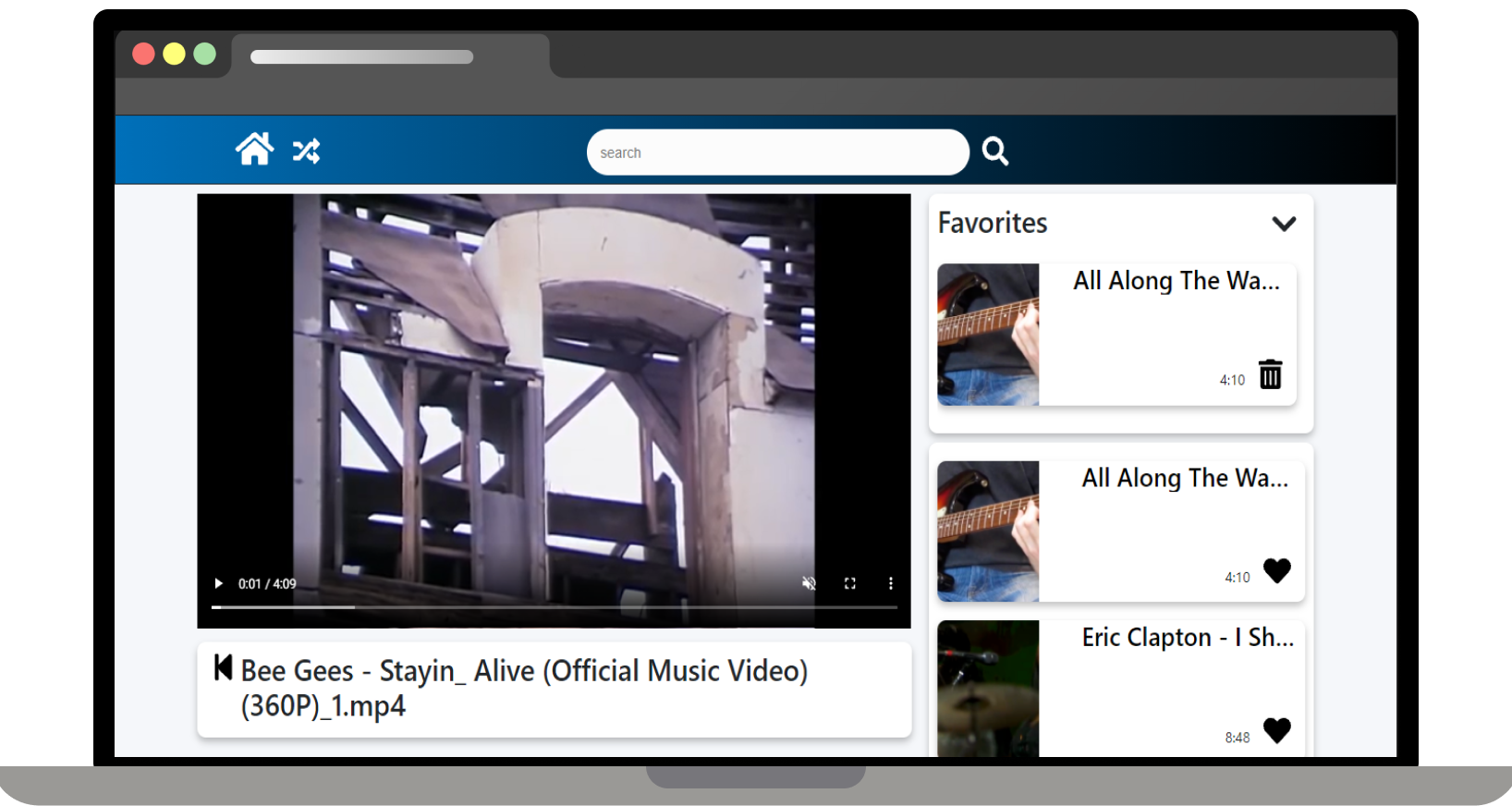Click the magnifying glass search icon
This screenshot has height=806, width=1512.
994,151
